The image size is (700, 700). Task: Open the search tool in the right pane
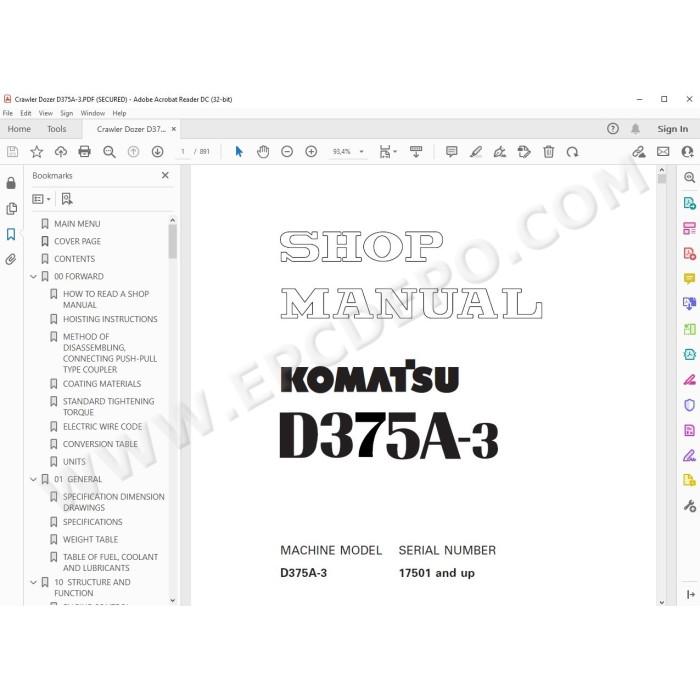tap(689, 177)
